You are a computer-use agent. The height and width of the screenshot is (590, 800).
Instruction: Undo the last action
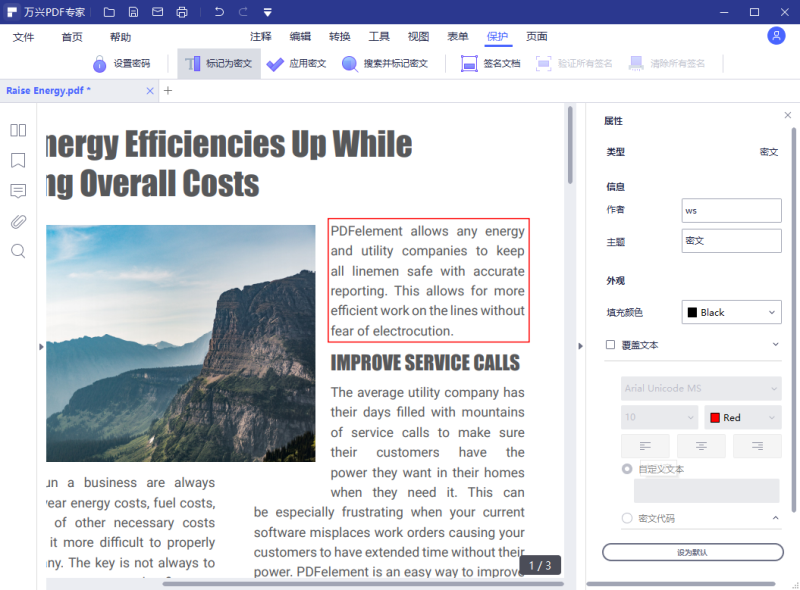click(219, 12)
